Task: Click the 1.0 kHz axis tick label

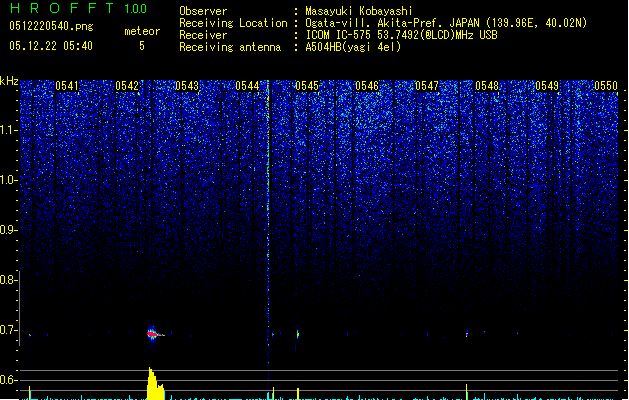Action: pos(8,180)
